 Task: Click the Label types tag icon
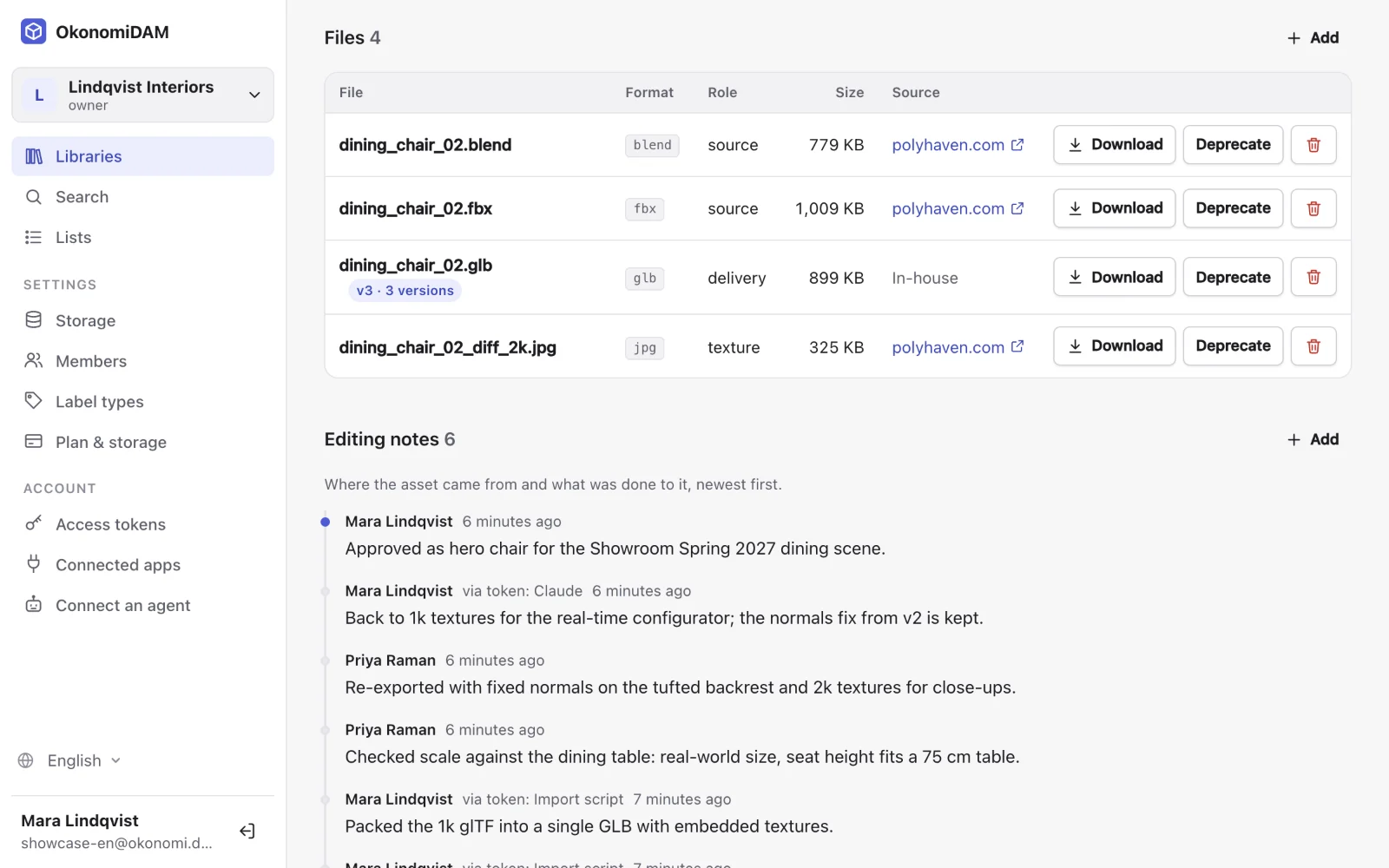[x=34, y=401]
